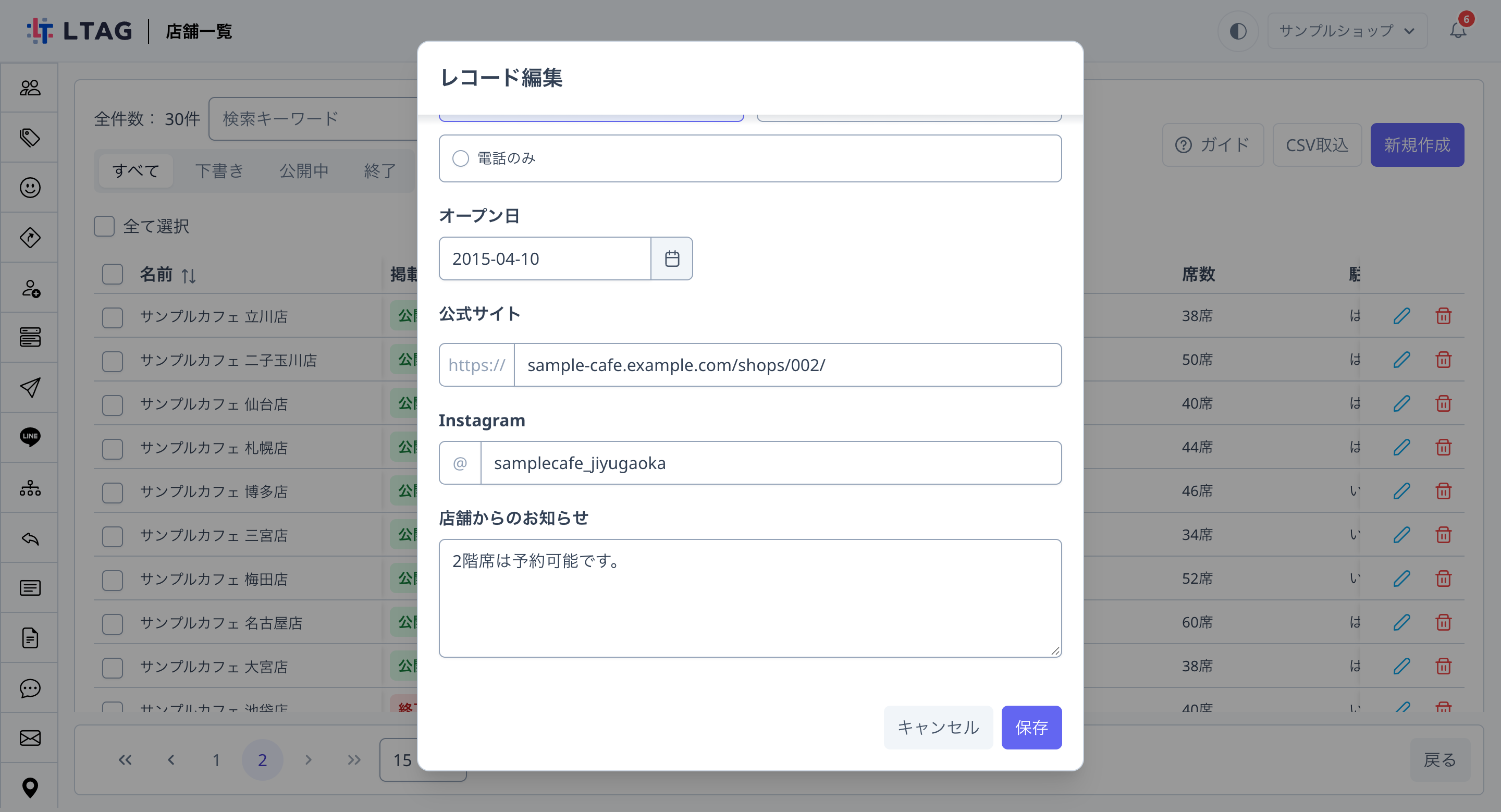Open the organization tree sidebar icon
Screen dimensions: 1501x812
(x=30, y=487)
